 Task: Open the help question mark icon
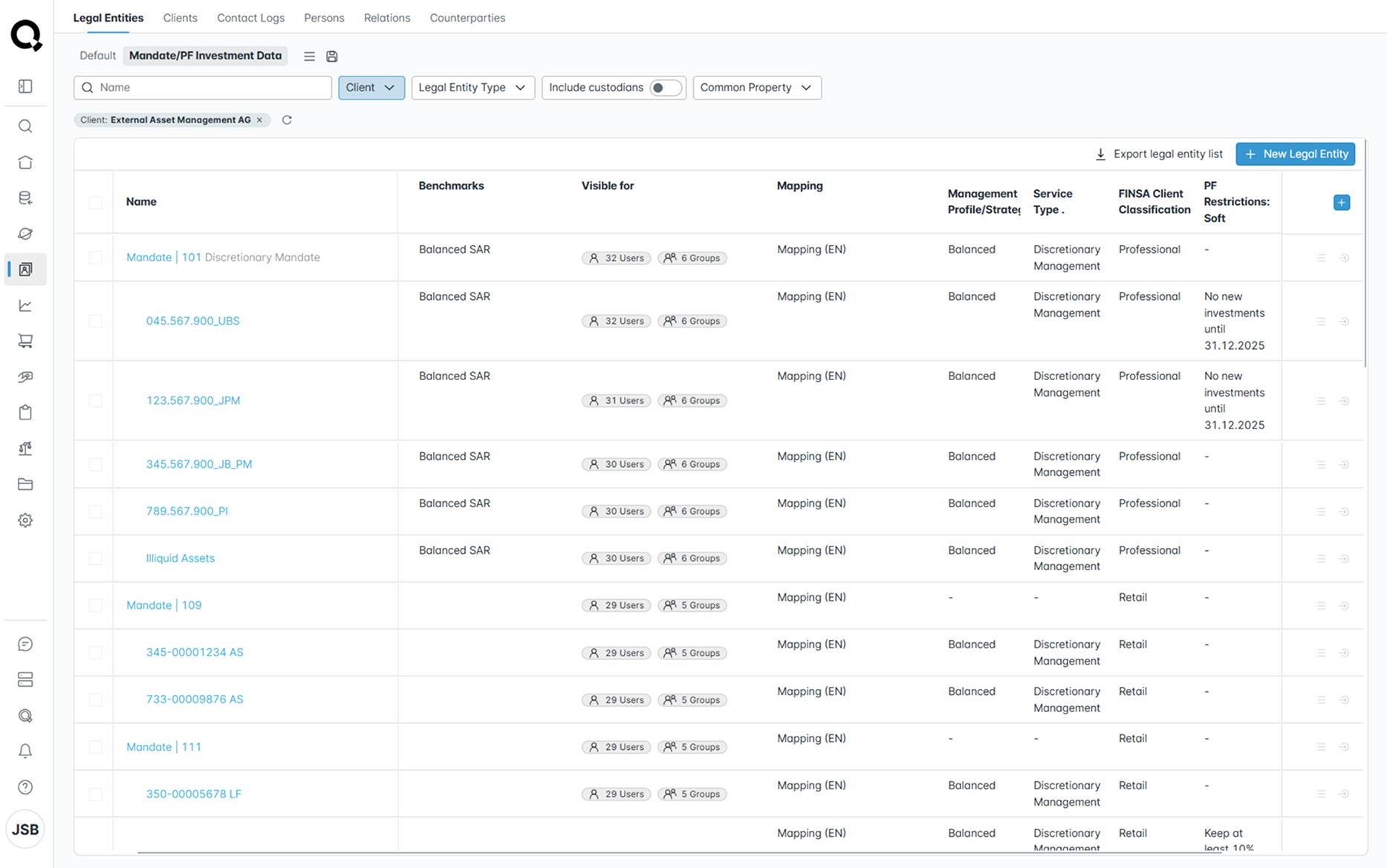25,787
